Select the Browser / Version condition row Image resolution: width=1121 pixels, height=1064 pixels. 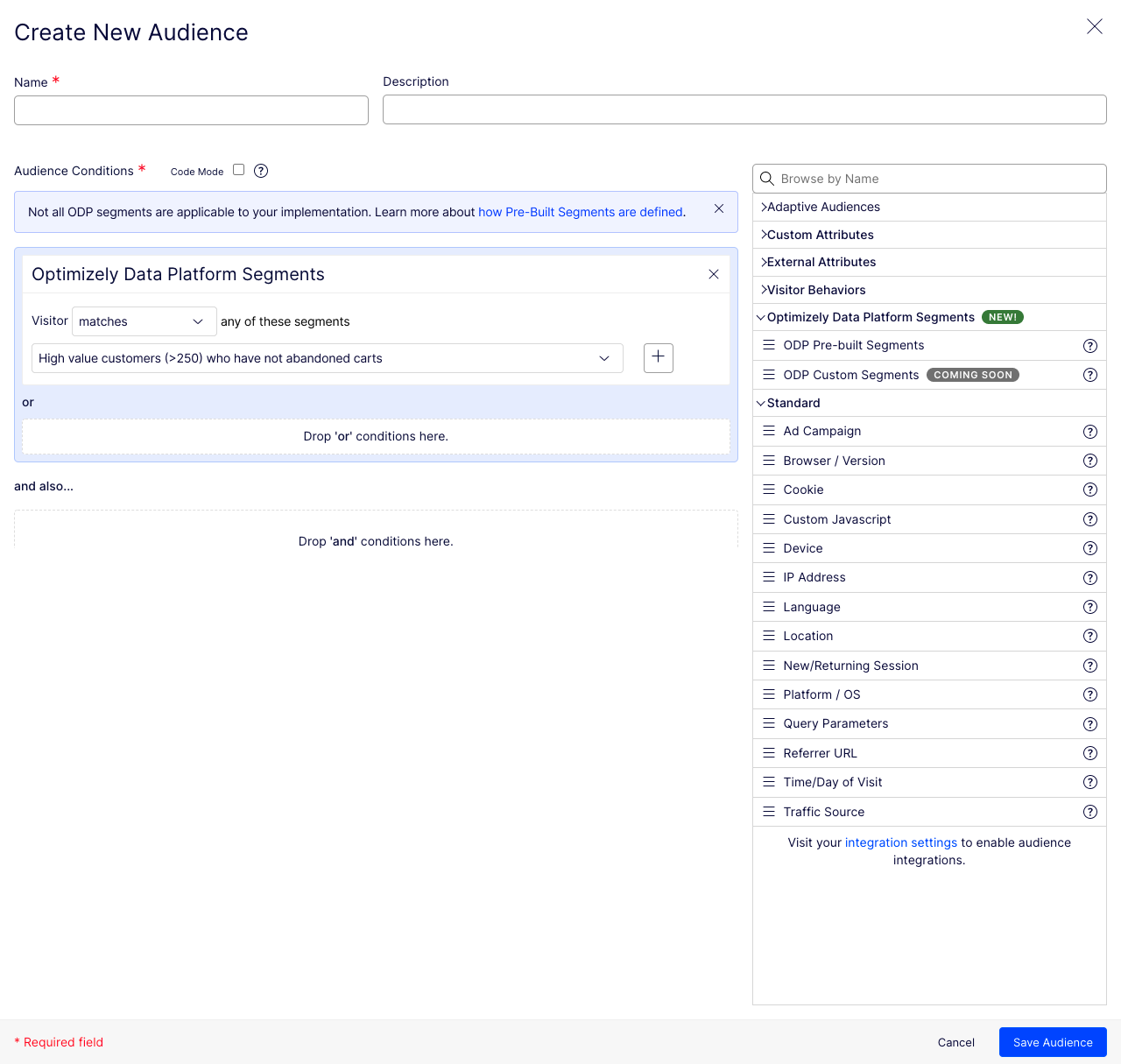pos(929,461)
